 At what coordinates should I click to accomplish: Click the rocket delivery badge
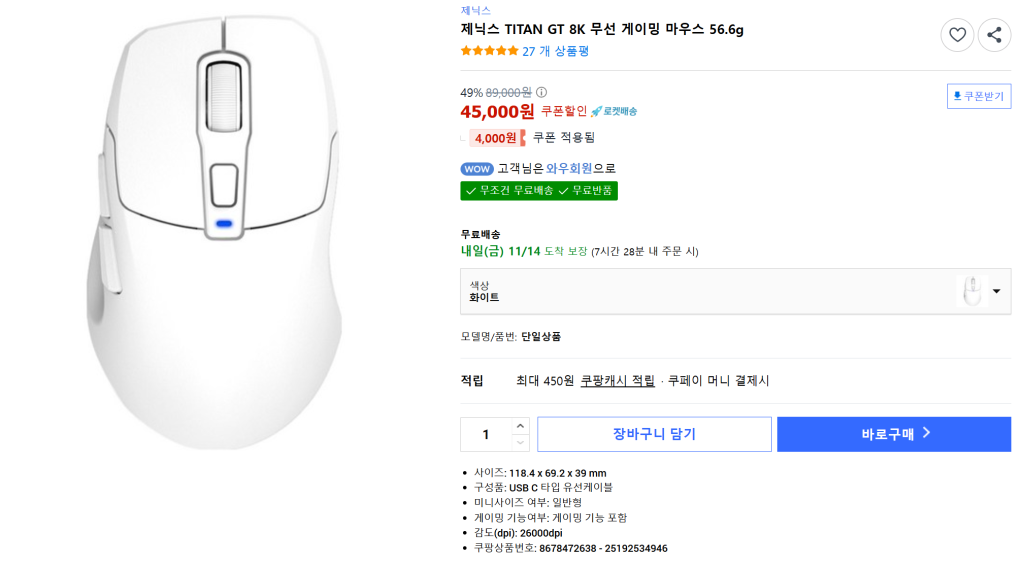pyautogui.click(x=614, y=111)
